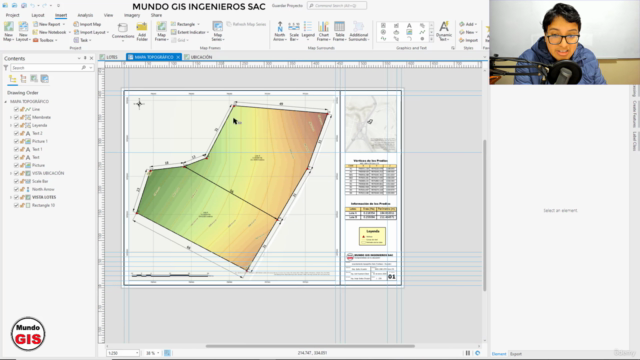
Task: Click the refresh icon in status bar
Action: (x=478, y=353)
